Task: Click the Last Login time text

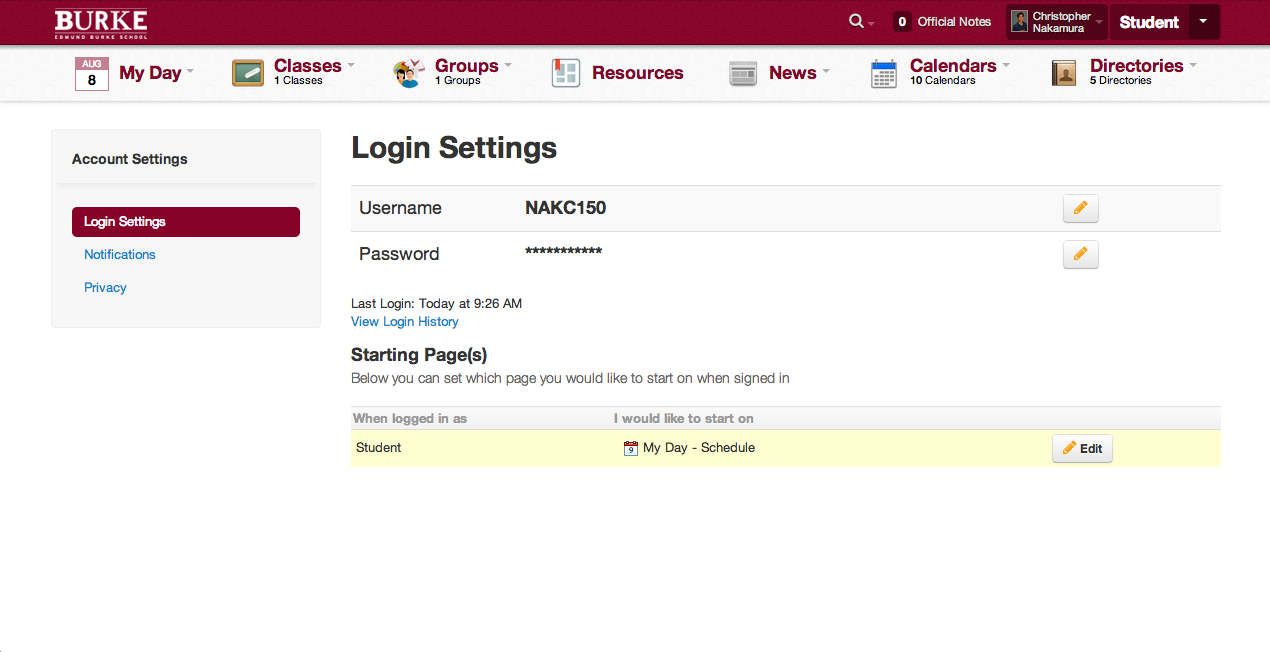Action: pyautogui.click(x=436, y=304)
